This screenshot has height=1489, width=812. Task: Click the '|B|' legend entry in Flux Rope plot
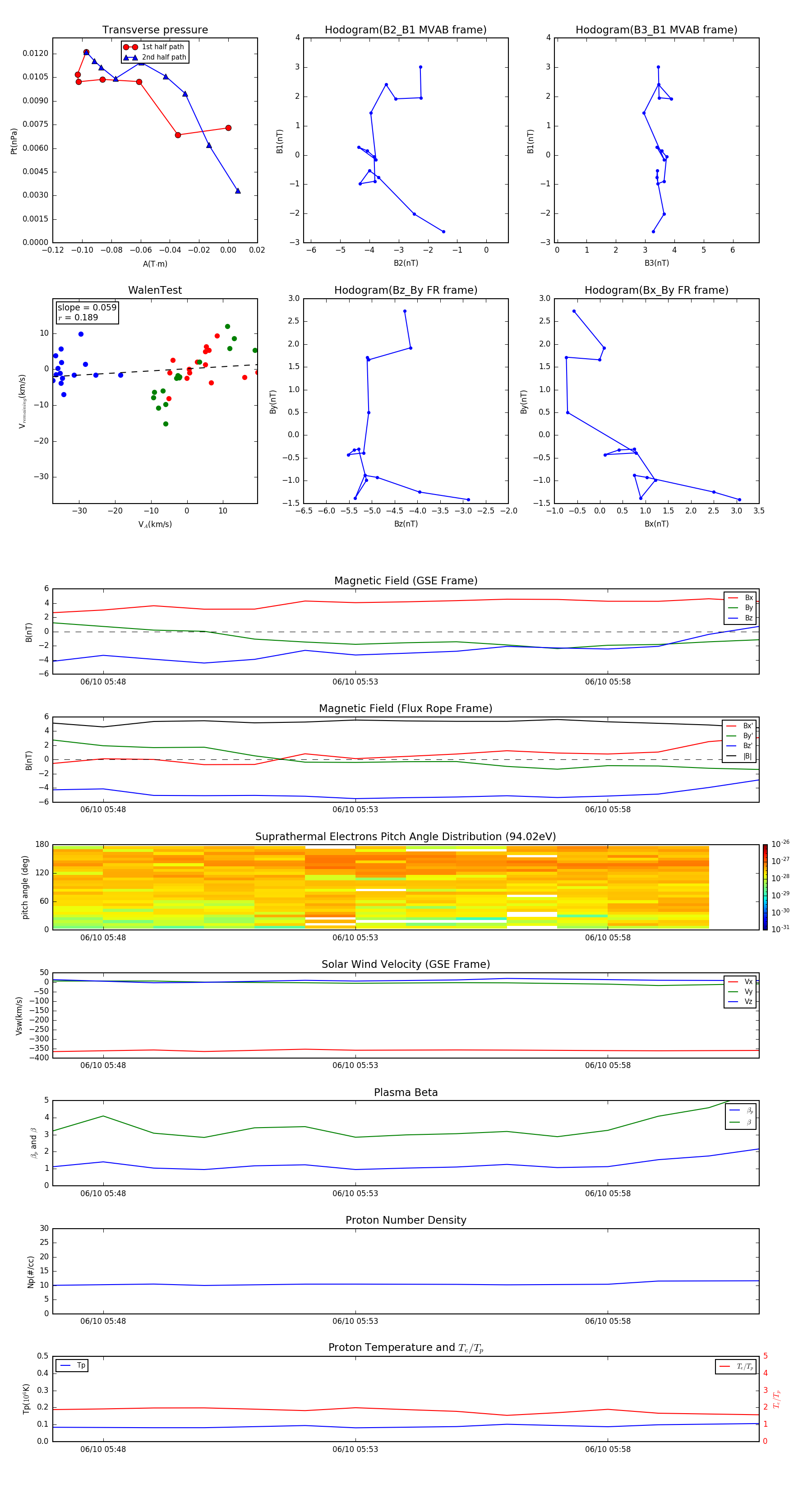[740, 756]
